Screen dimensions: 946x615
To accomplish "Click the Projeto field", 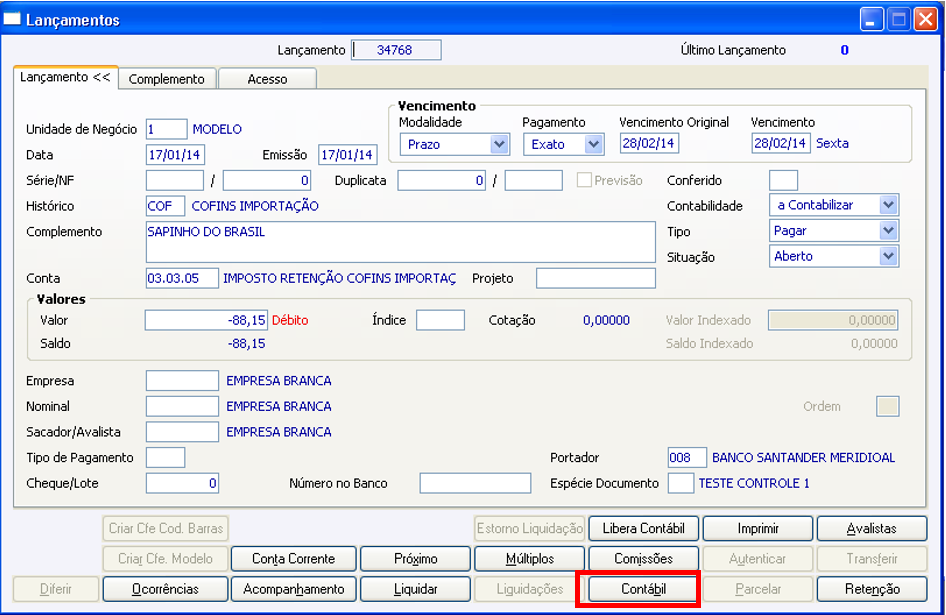I will click(x=596, y=278).
